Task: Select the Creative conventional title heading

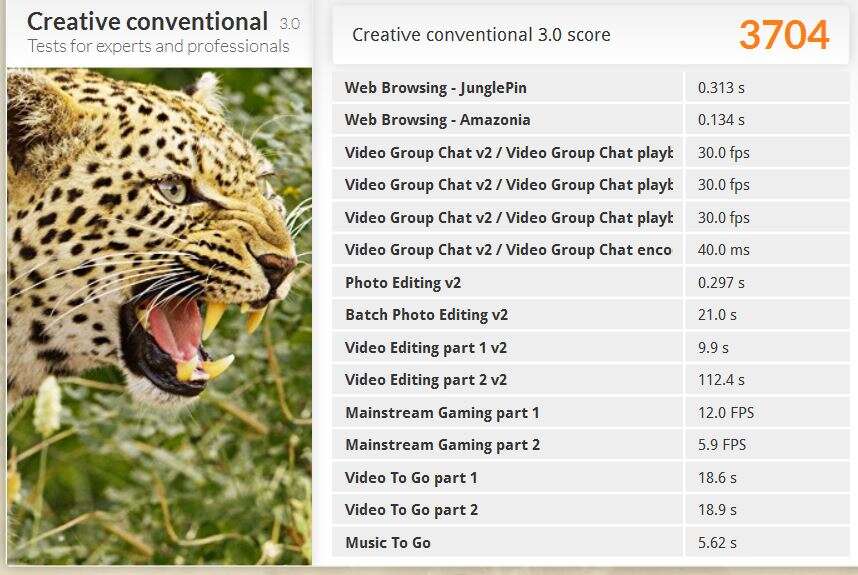Action: click(x=147, y=21)
